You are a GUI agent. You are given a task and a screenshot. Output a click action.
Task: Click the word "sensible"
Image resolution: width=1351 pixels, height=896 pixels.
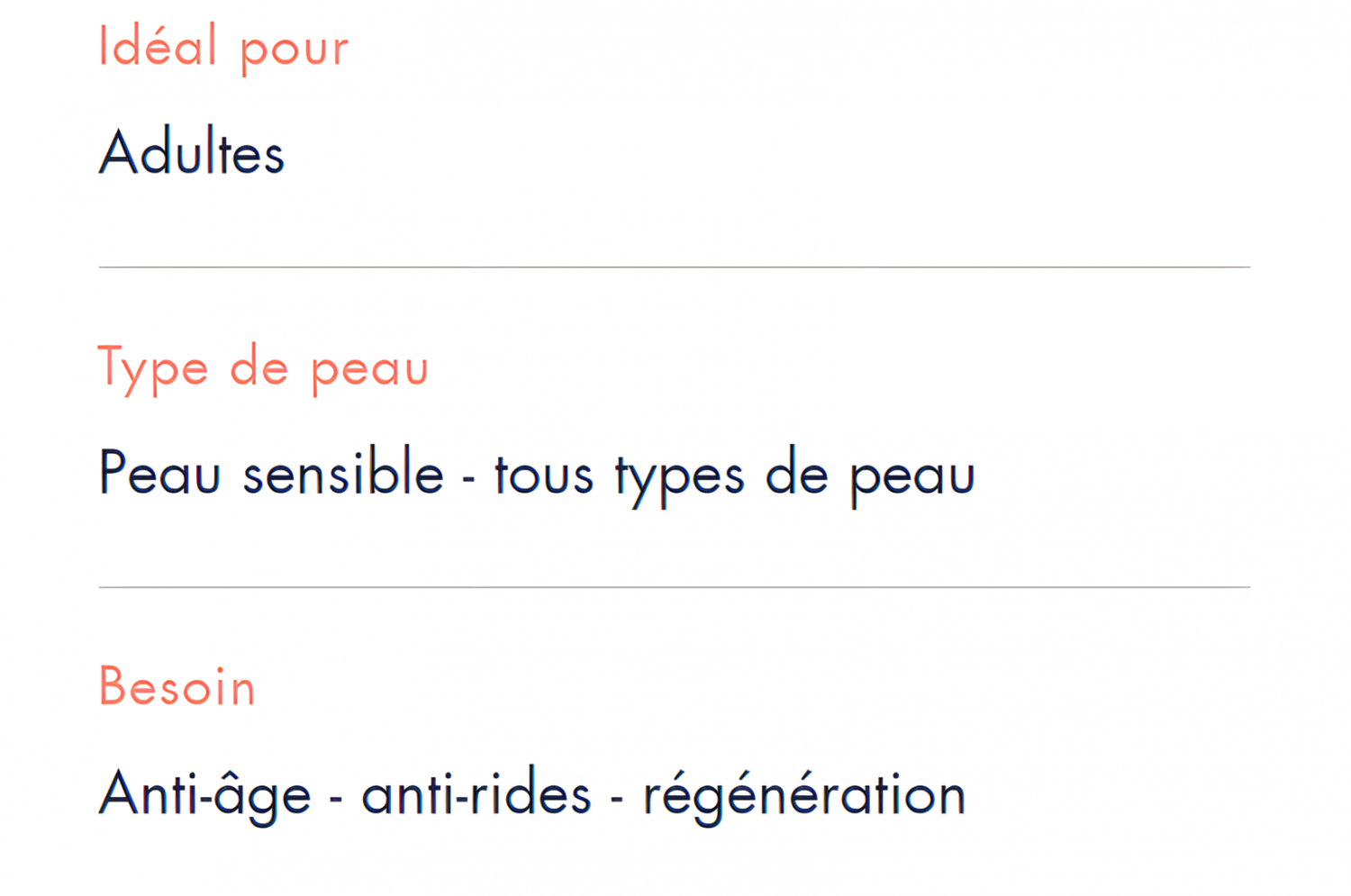click(343, 472)
